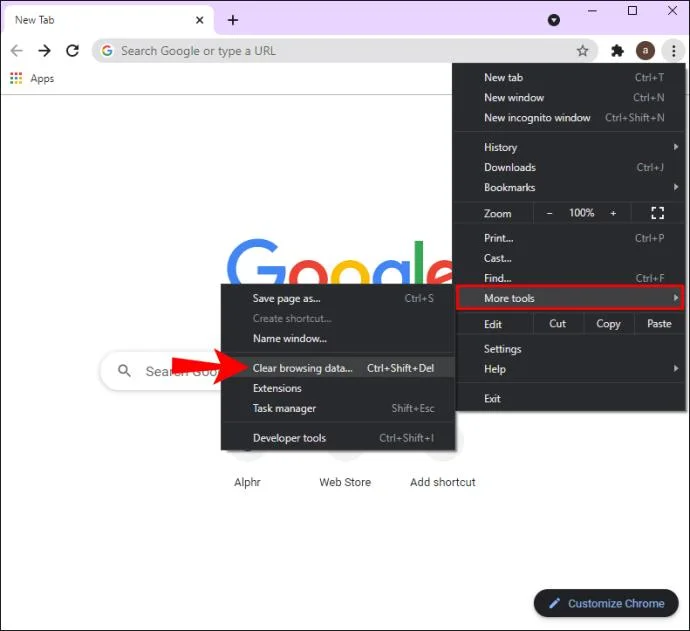
Task: Select Name window... in submenu
Action: click(x=338, y=338)
